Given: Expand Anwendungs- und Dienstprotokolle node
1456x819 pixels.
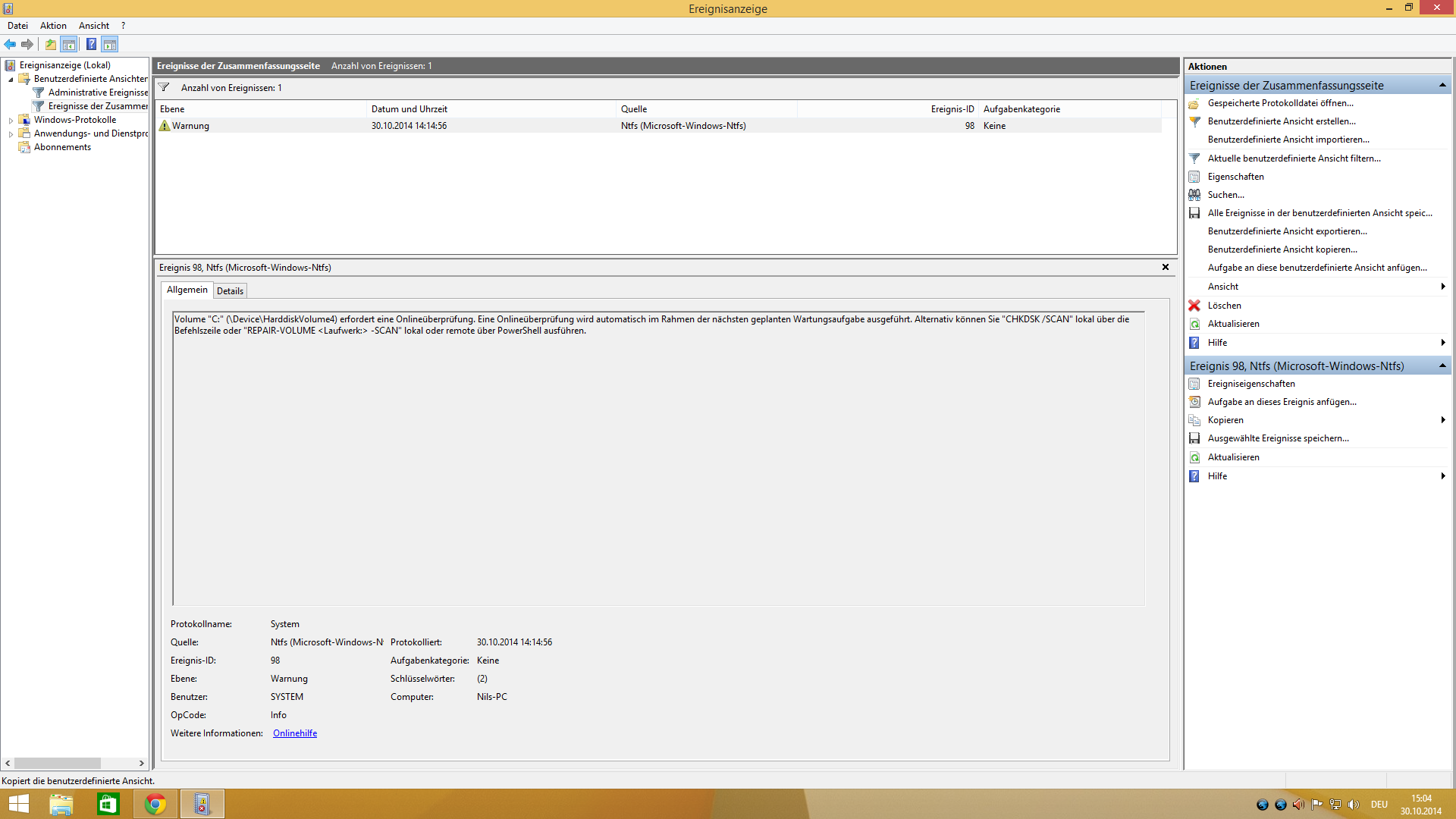Looking at the screenshot, I should 11,134.
